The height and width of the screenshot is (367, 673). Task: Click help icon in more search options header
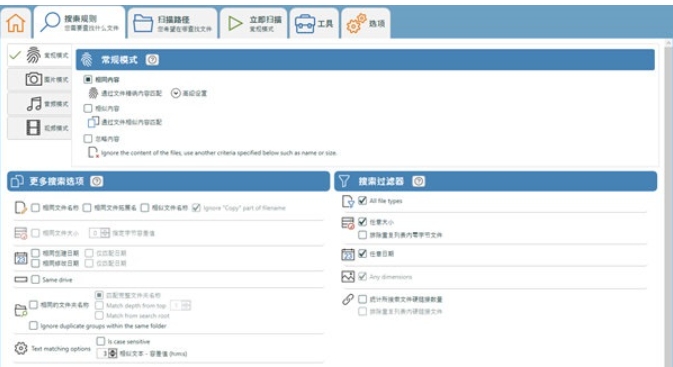pos(97,181)
